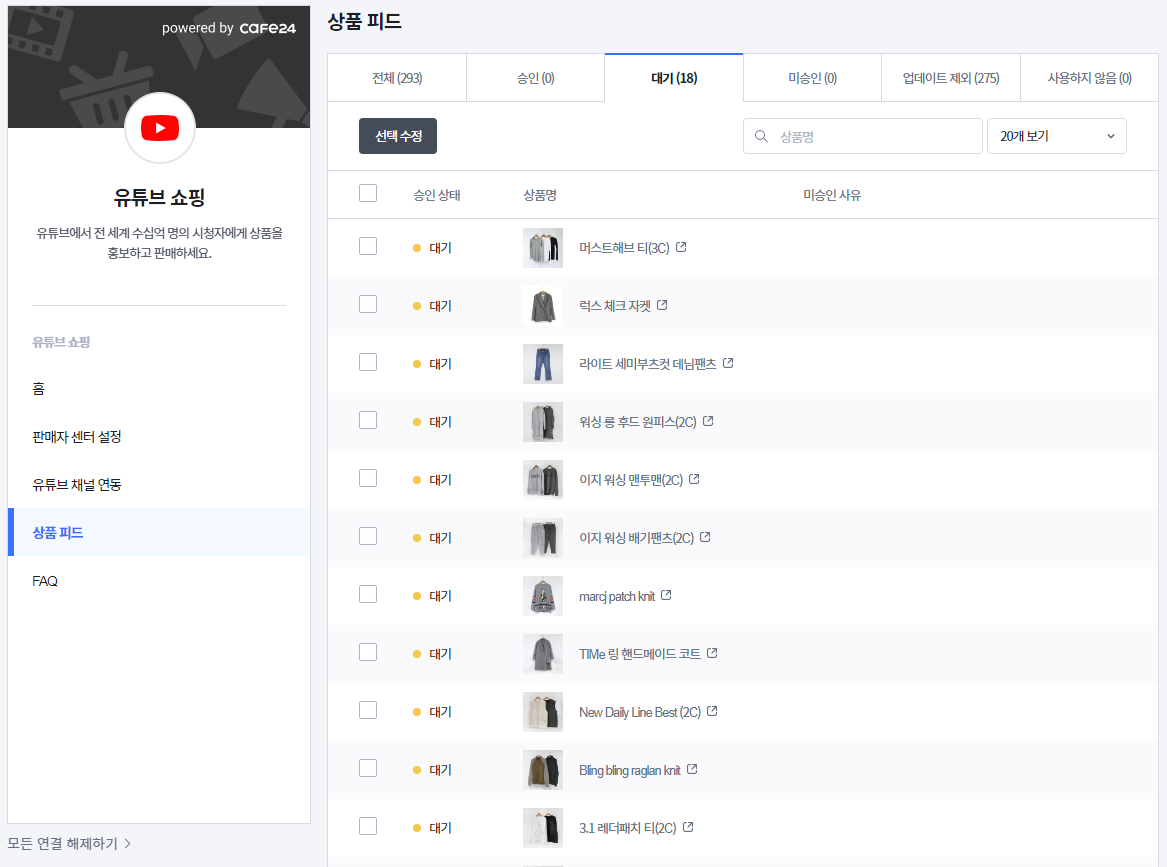
Task: Open external link icon for 3.1 레더패치 티(2C)
Action: pyautogui.click(x=688, y=828)
